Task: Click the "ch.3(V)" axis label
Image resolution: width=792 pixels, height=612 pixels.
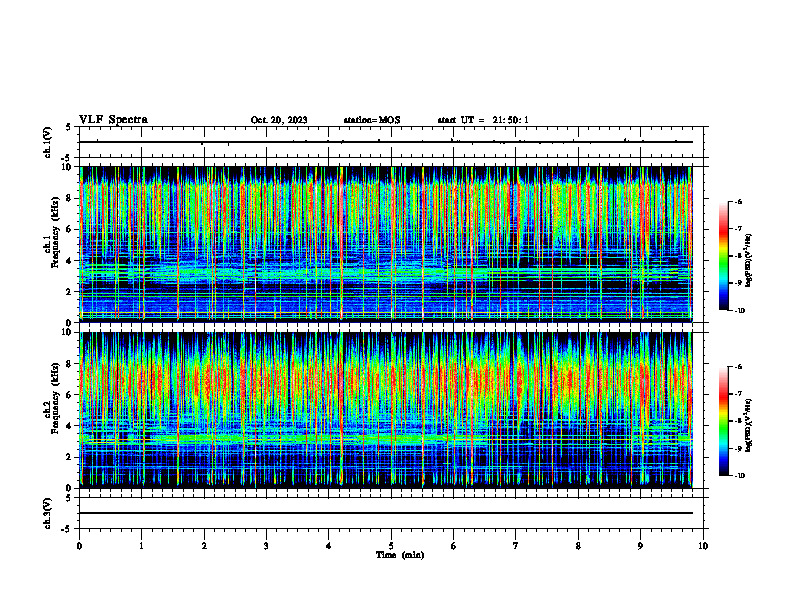Action: pos(48,514)
